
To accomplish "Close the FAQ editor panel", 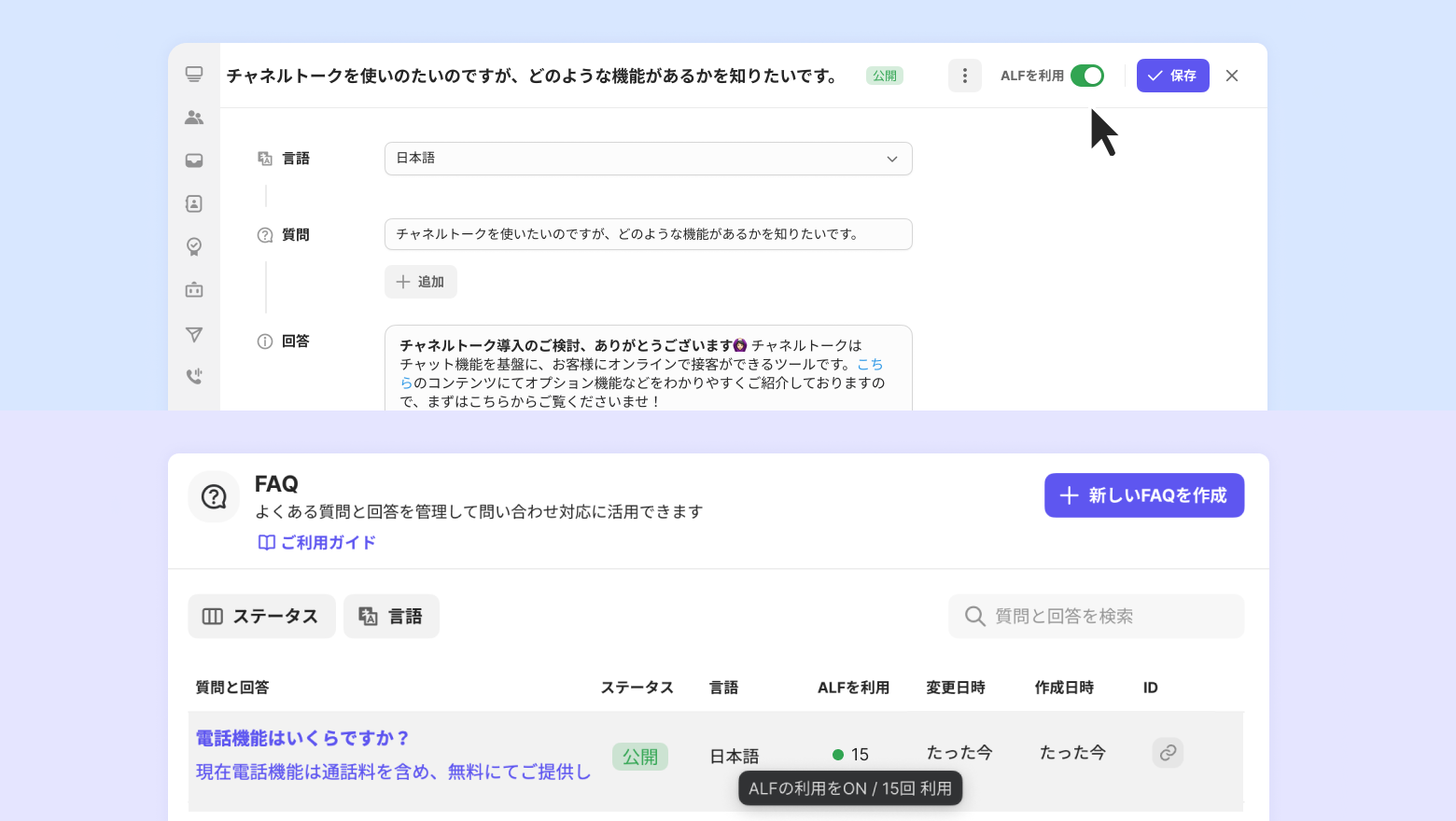I will tap(1232, 76).
